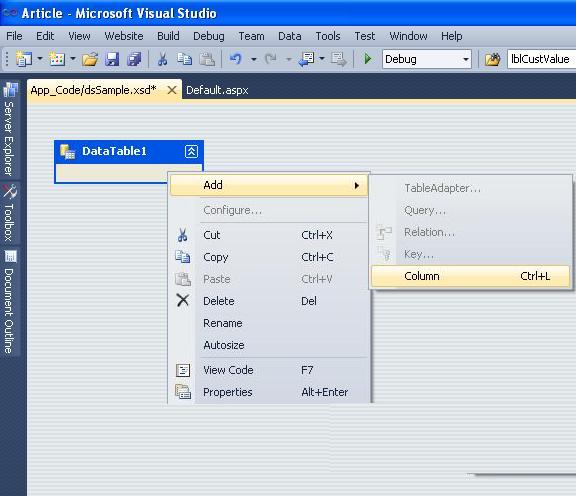
Task: Open the Redo history dropdown arrow
Action: pyautogui.click(x=288, y=59)
